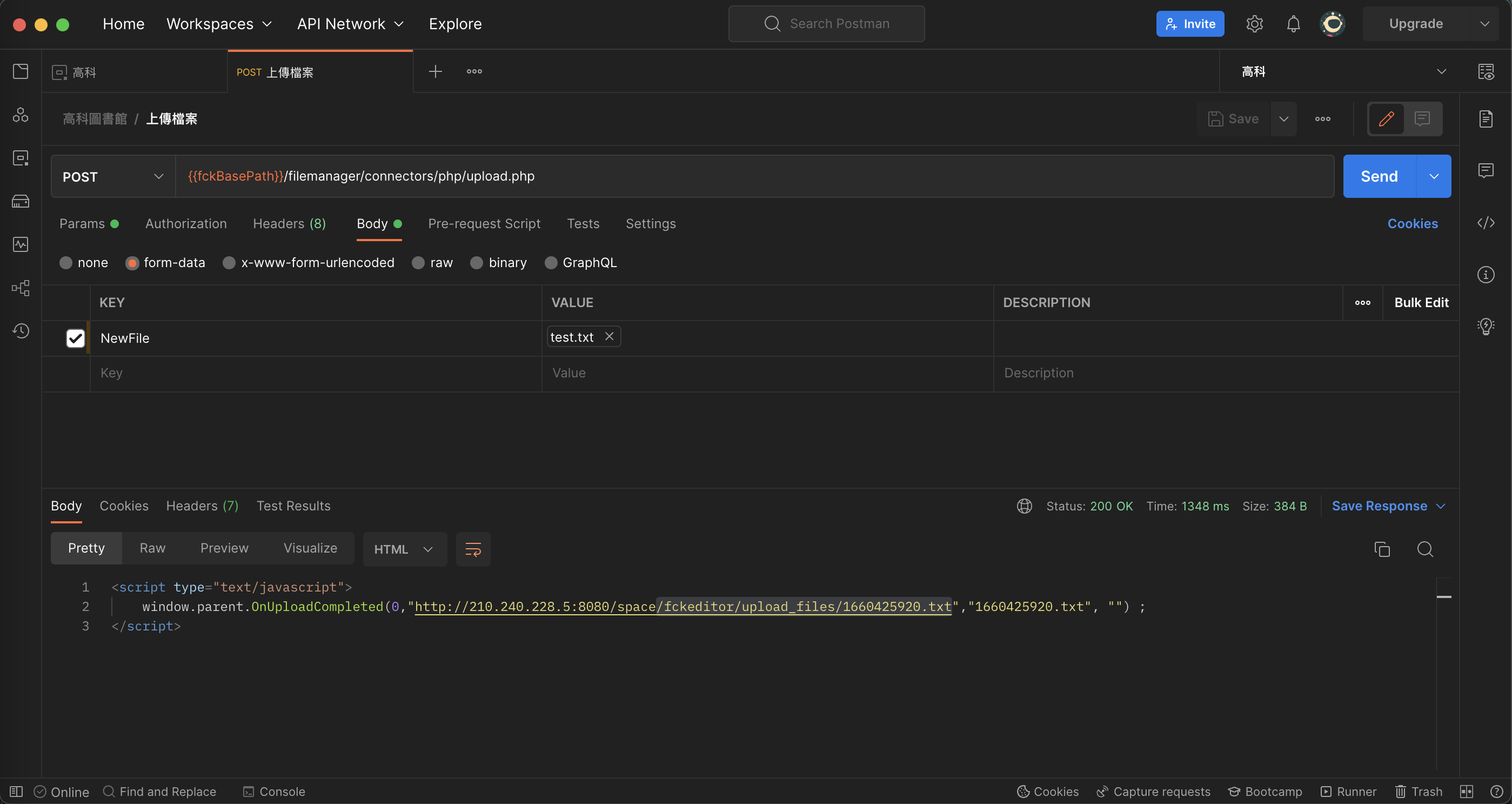Open the Send options arrow
Viewport: 1512px width, 804px height.
point(1433,176)
